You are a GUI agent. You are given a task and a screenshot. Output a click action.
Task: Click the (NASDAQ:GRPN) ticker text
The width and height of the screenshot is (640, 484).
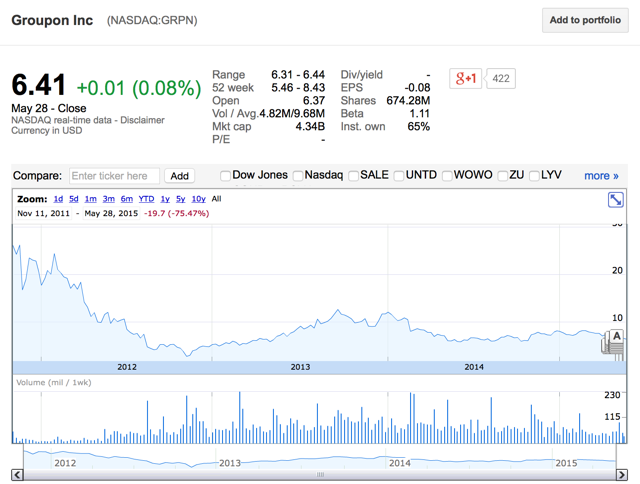tap(152, 20)
